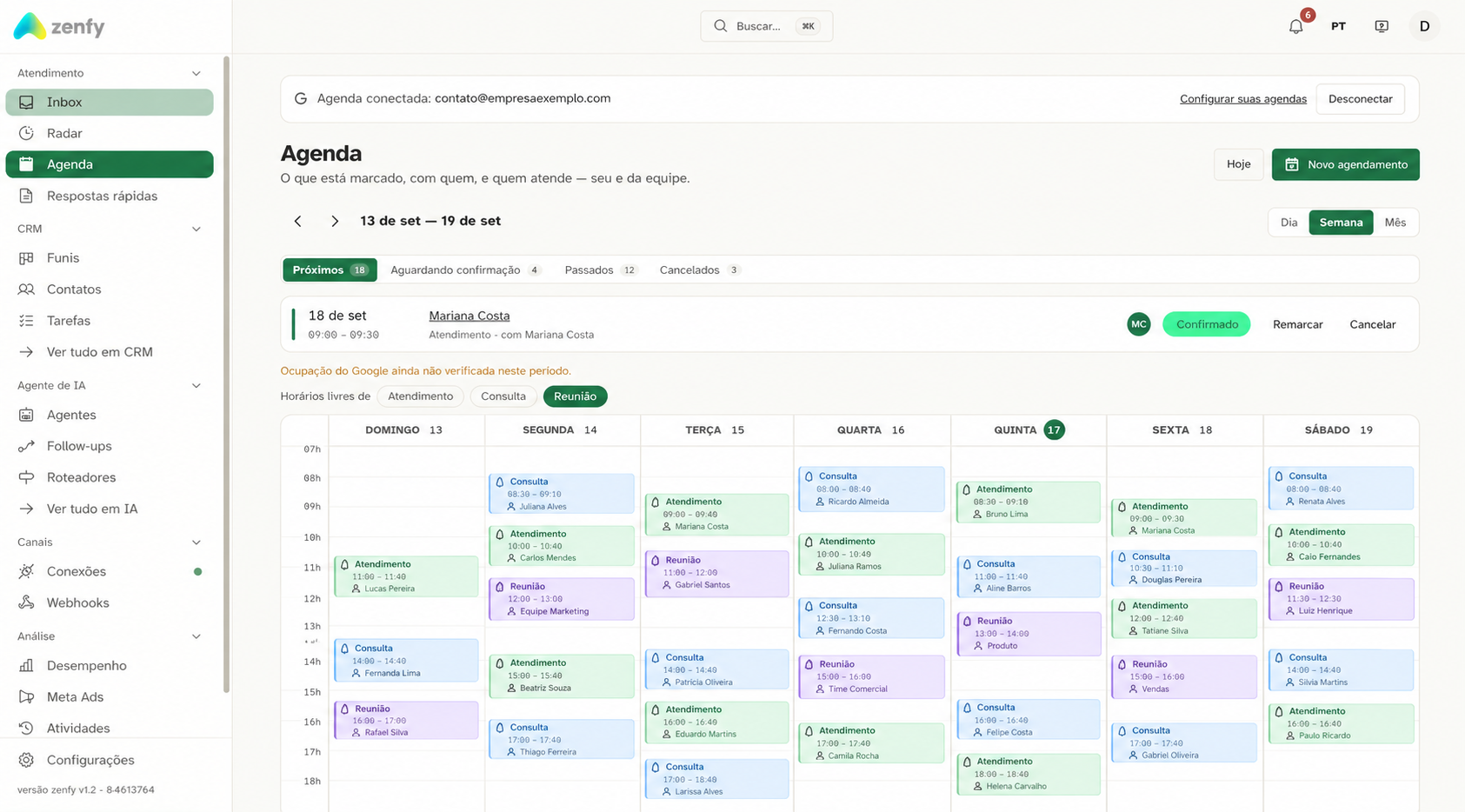Open Respostas rápidas page

click(110, 196)
